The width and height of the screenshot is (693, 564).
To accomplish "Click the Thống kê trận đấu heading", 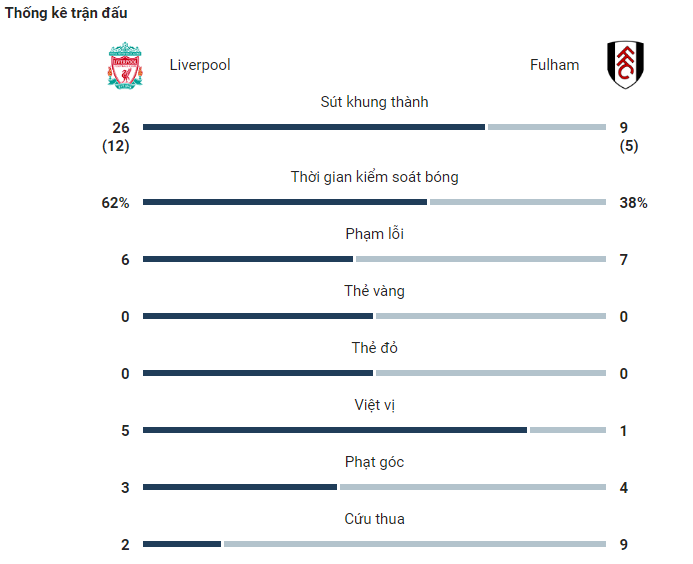I will (x=66, y=13).
